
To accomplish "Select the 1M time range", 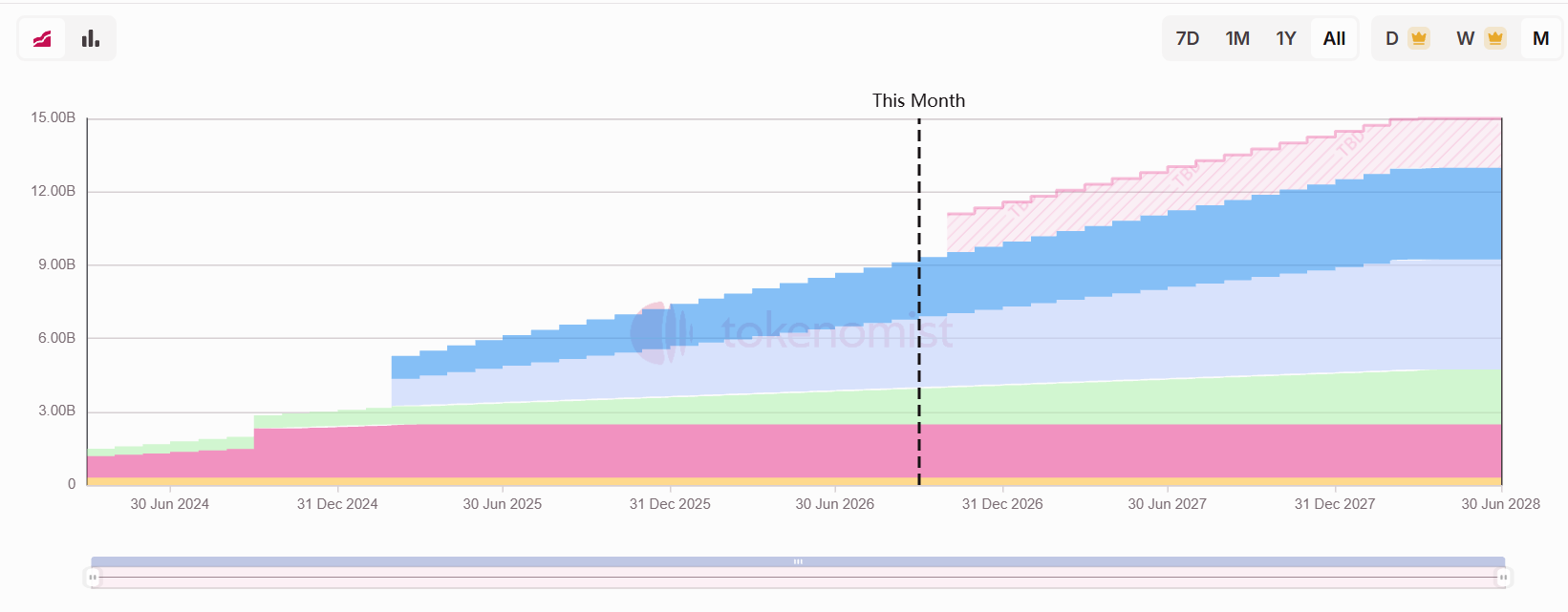I will pos(1237,38).
